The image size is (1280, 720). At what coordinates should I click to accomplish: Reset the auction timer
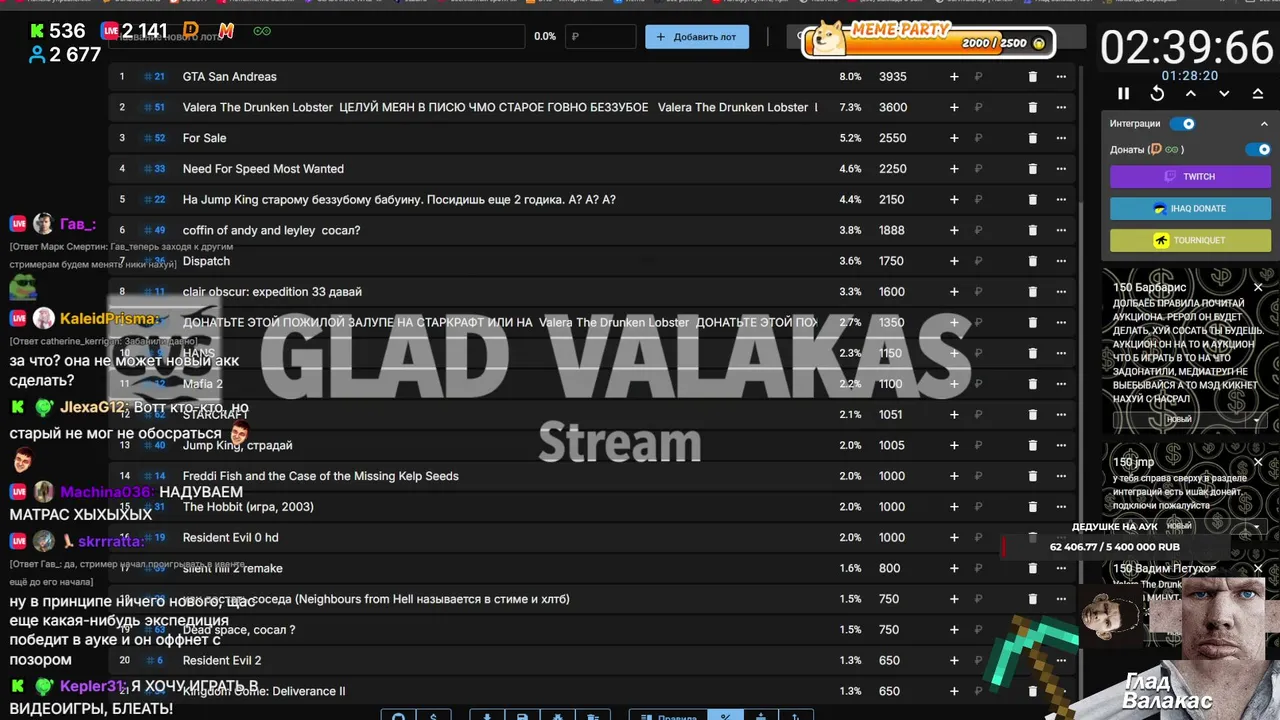1157,93
